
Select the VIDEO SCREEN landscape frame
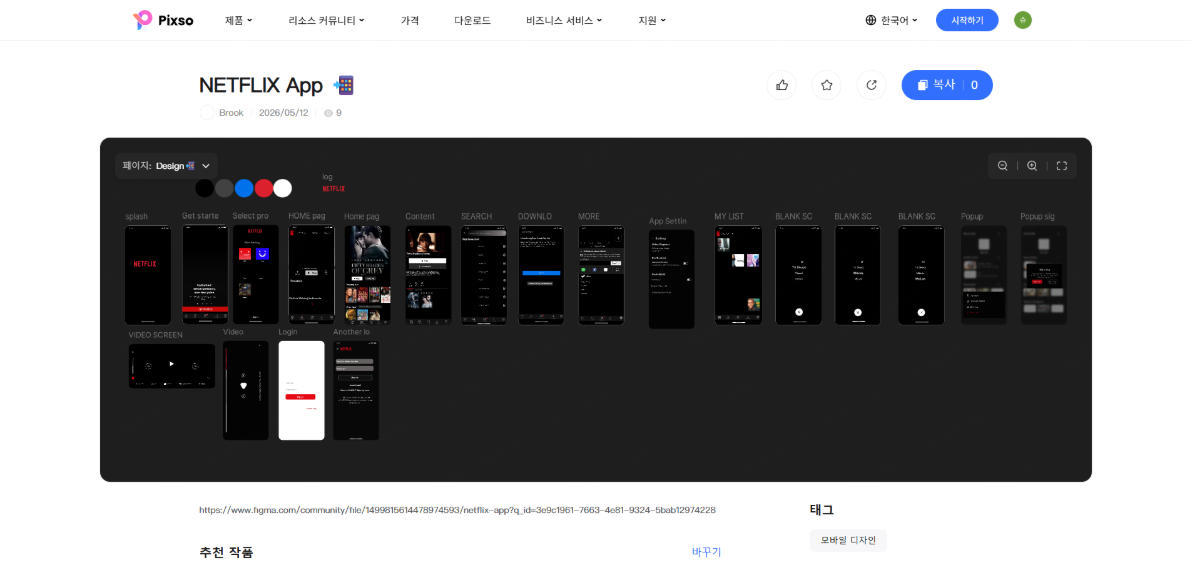[x=172, y=366]
